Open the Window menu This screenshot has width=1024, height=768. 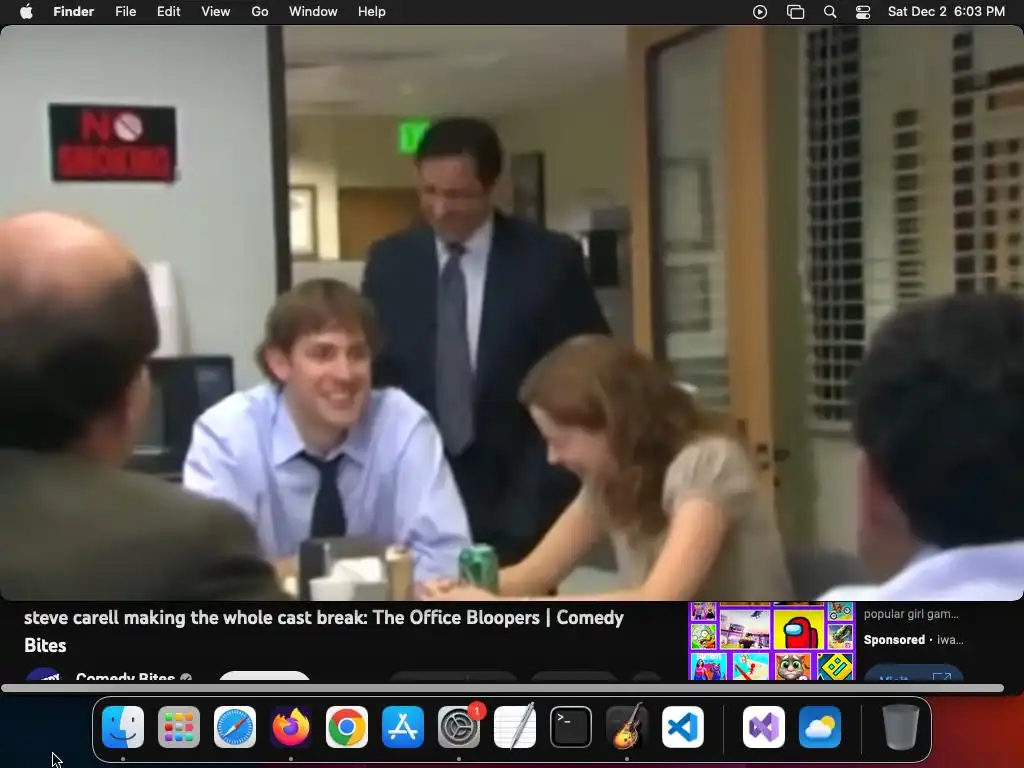tap(313, 12)
